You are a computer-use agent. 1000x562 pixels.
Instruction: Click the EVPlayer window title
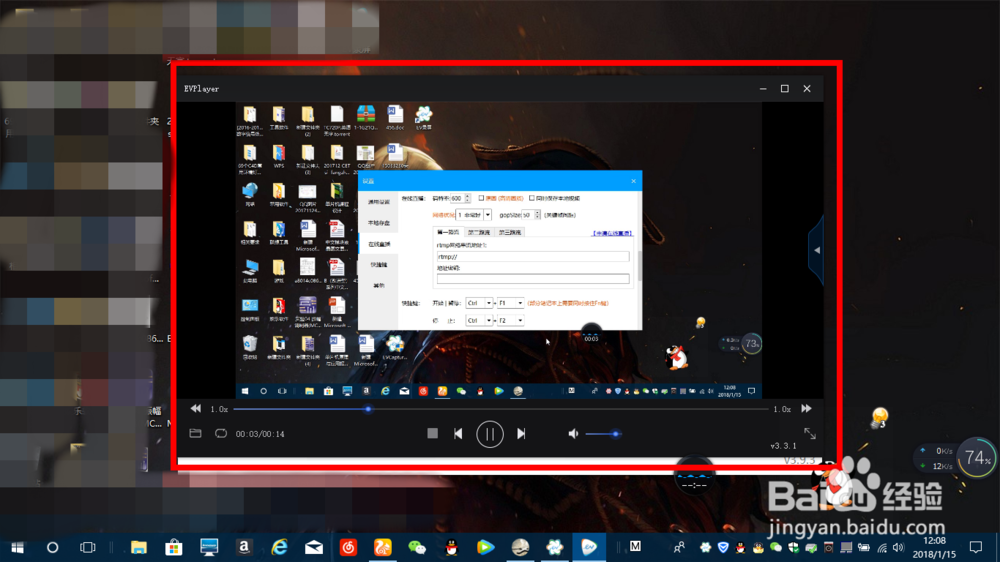202,89
